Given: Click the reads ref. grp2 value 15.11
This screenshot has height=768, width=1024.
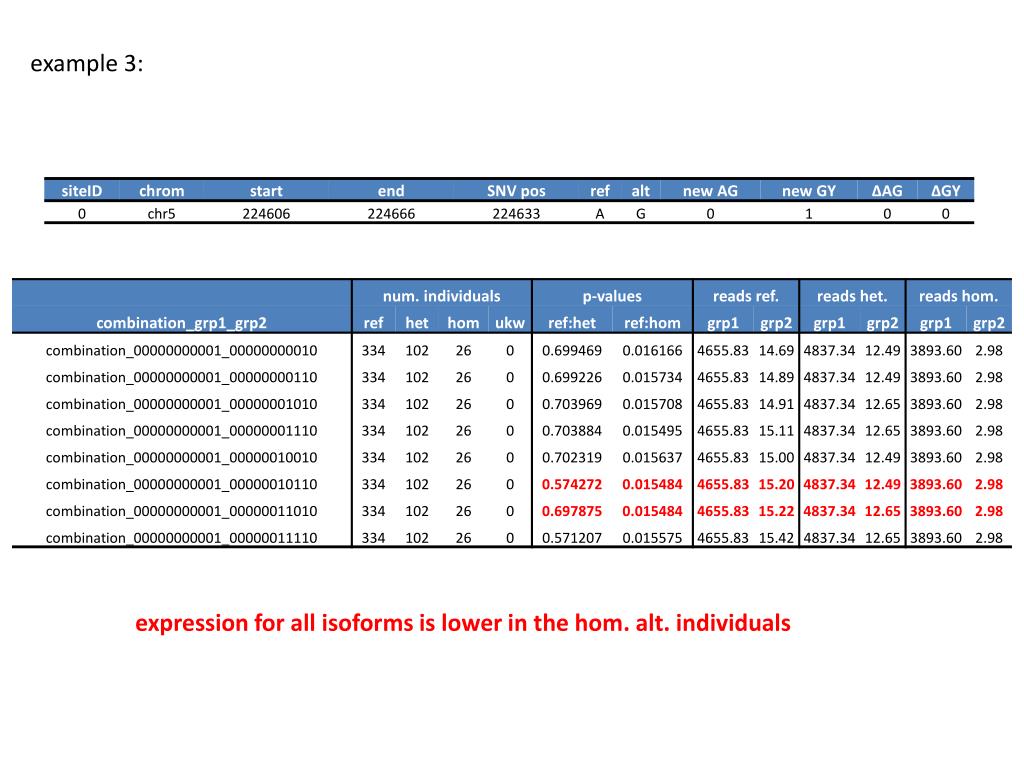Looking at the screenshot, I should coord(776,430).
